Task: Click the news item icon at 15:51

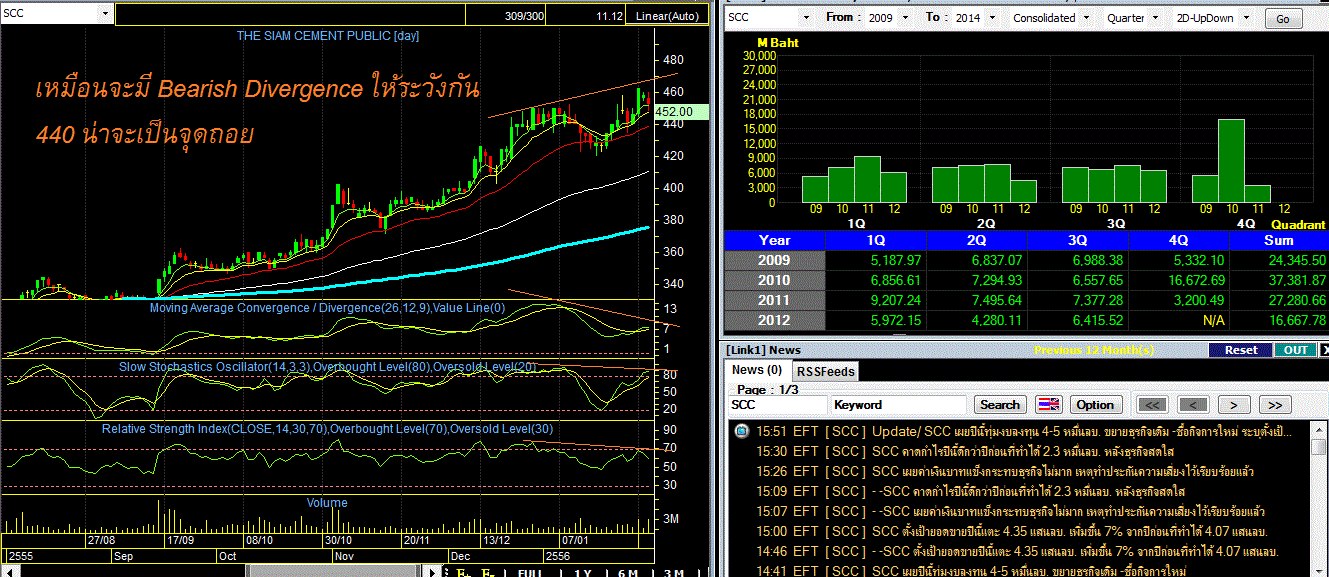Action: tap(741, 431)
